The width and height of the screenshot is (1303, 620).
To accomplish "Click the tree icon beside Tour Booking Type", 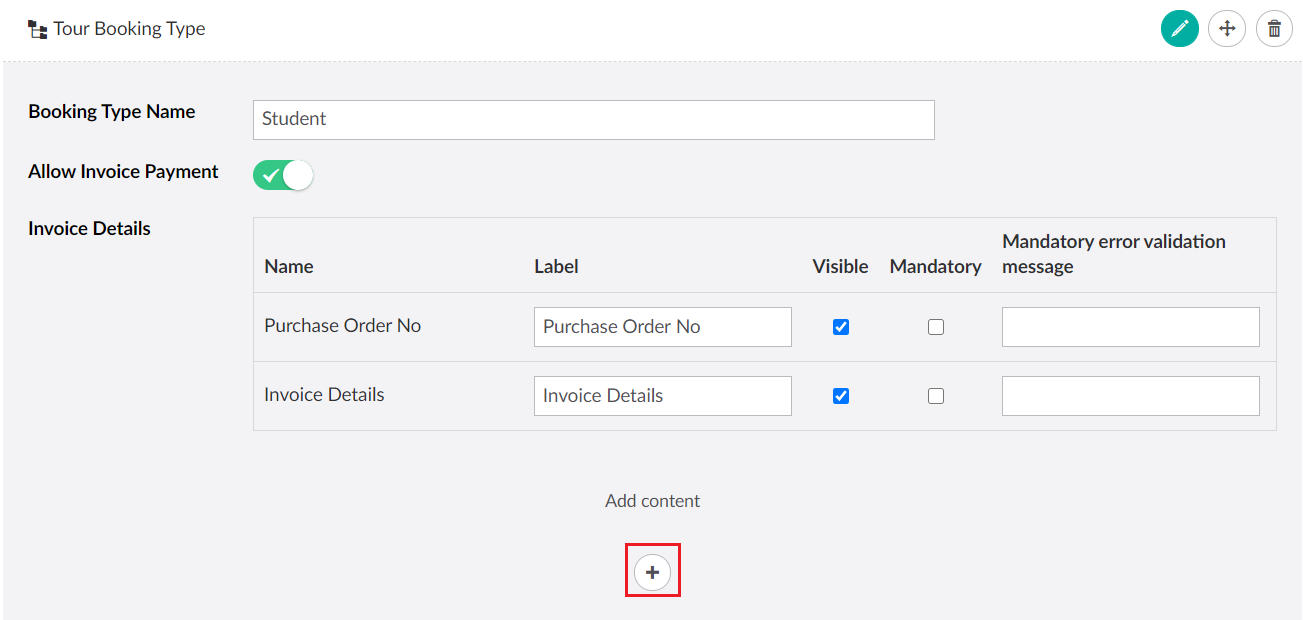I will pos(38,30).
